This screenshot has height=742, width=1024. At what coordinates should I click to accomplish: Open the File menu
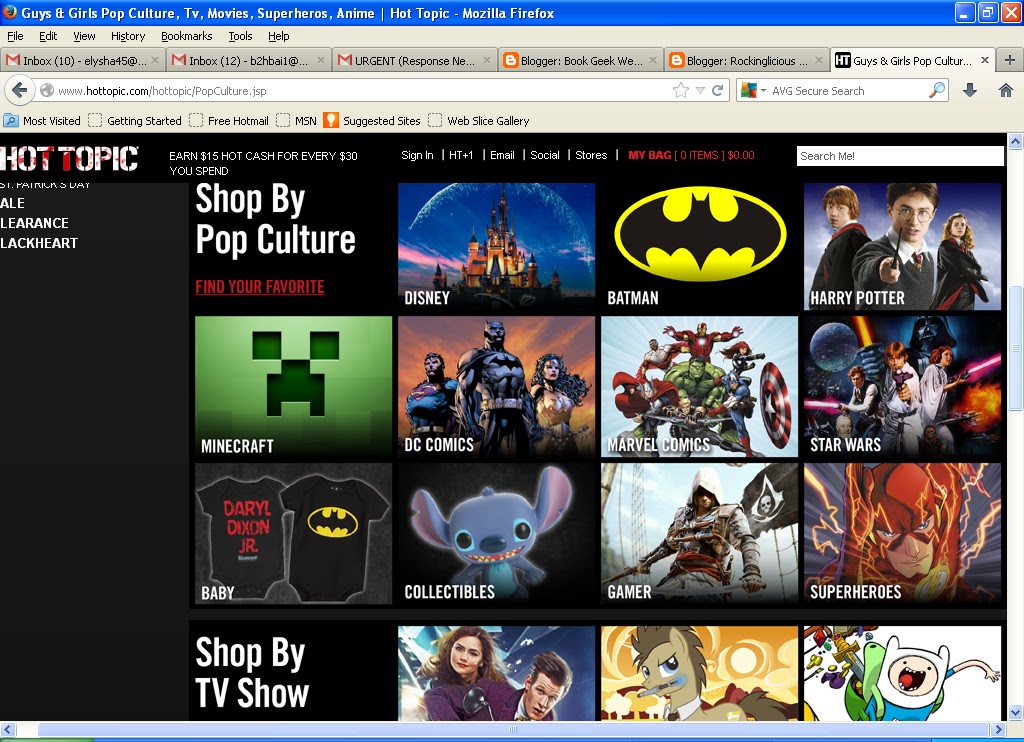coord(15,36)
